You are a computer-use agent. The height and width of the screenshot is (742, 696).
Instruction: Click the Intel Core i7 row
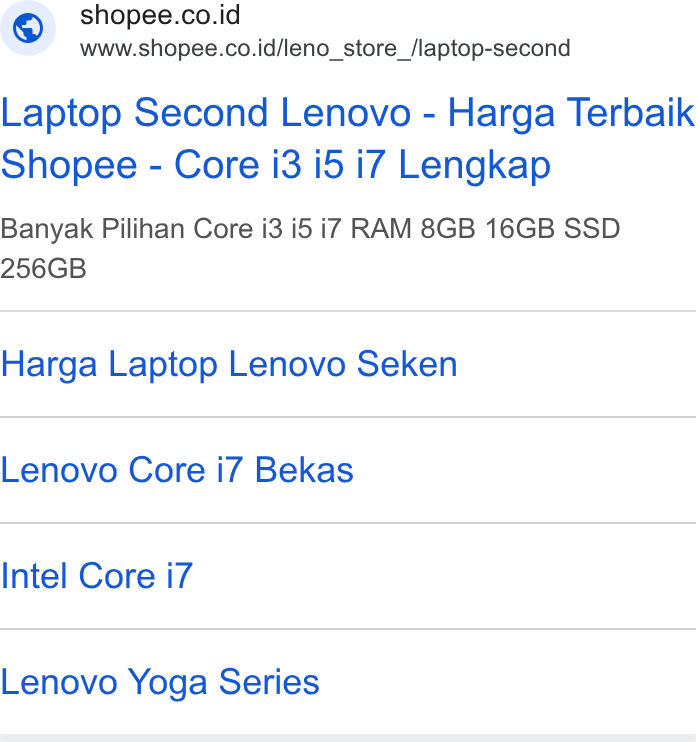point(348,576)
